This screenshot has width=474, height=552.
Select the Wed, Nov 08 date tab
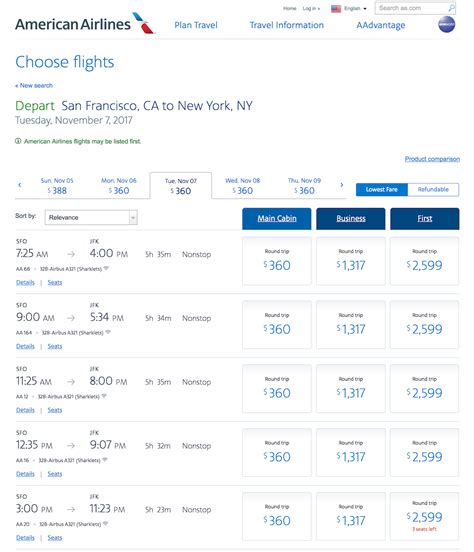pyautogui.click(x=242, y=186)
